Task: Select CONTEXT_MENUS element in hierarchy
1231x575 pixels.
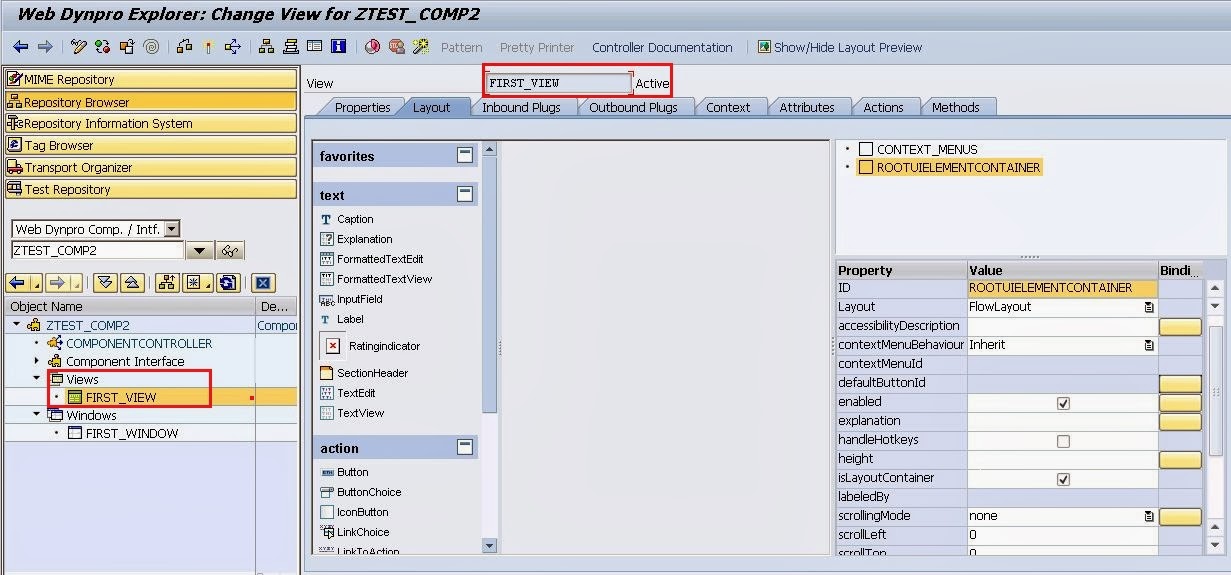Action: [x=927, y=149]
